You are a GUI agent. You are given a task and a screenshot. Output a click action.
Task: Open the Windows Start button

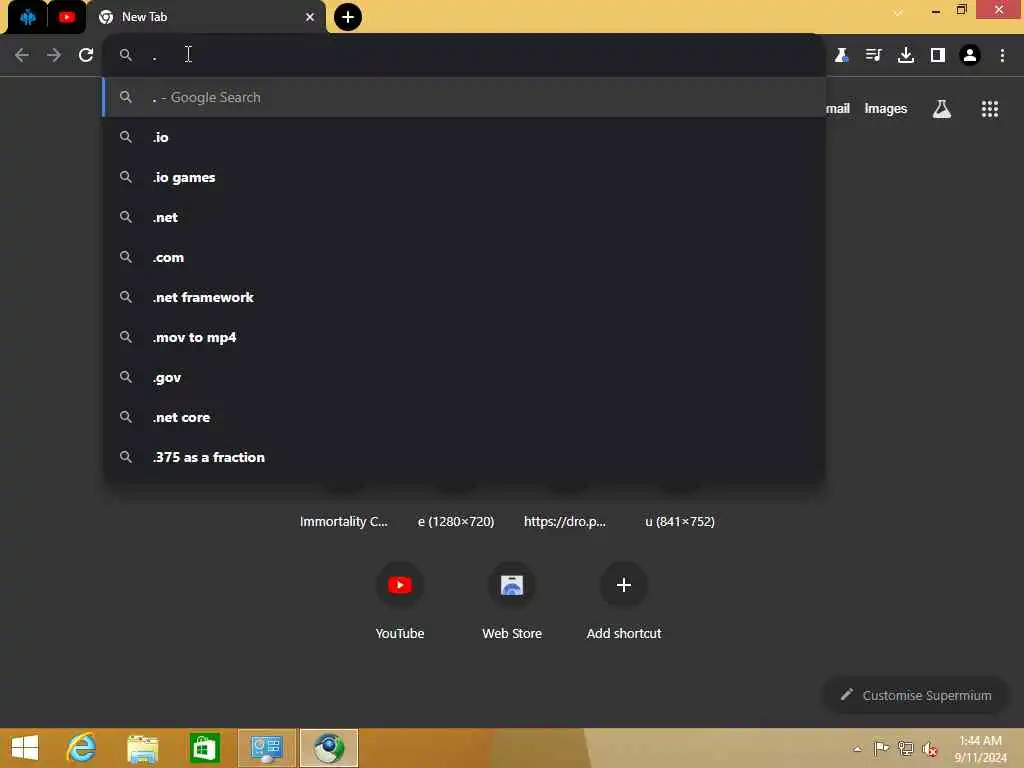25,748
